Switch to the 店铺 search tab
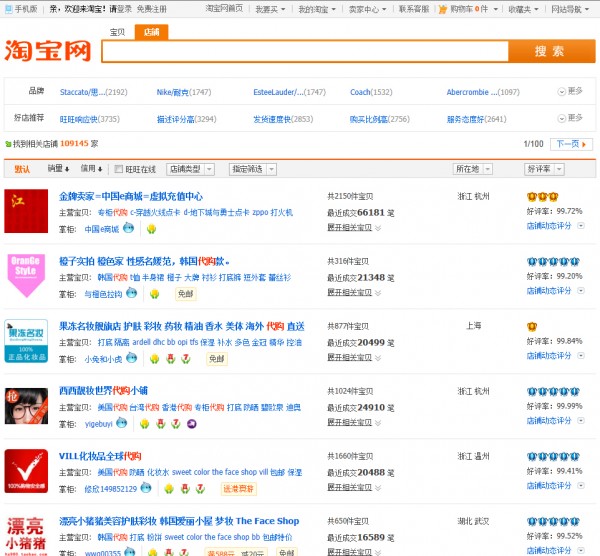Viewport: 600px width, 556px height. 152,32
